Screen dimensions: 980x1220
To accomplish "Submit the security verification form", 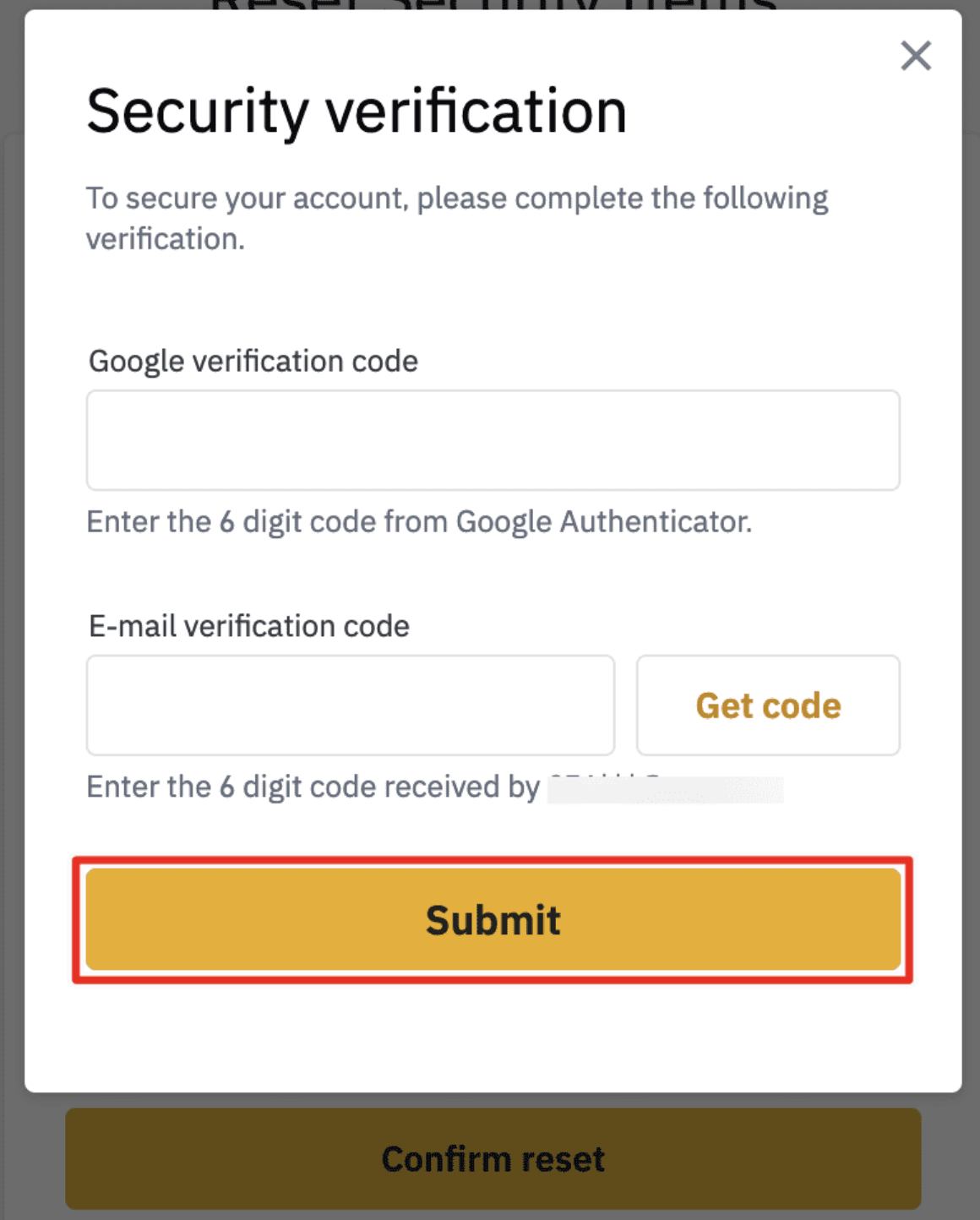I will click(493, 919).
